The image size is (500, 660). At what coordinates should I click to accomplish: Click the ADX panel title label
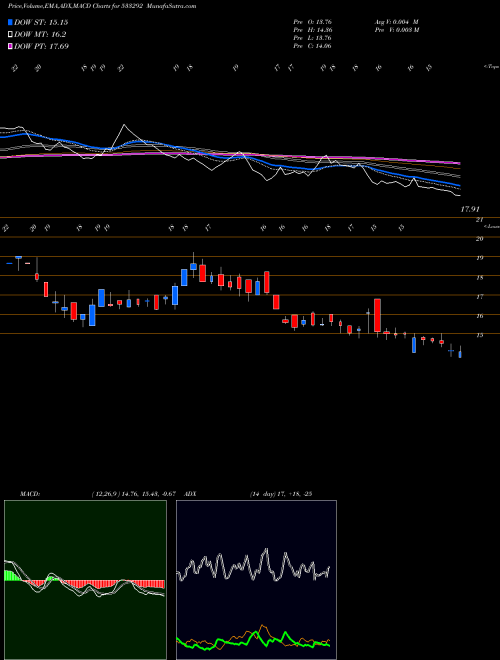click(190, 494)
